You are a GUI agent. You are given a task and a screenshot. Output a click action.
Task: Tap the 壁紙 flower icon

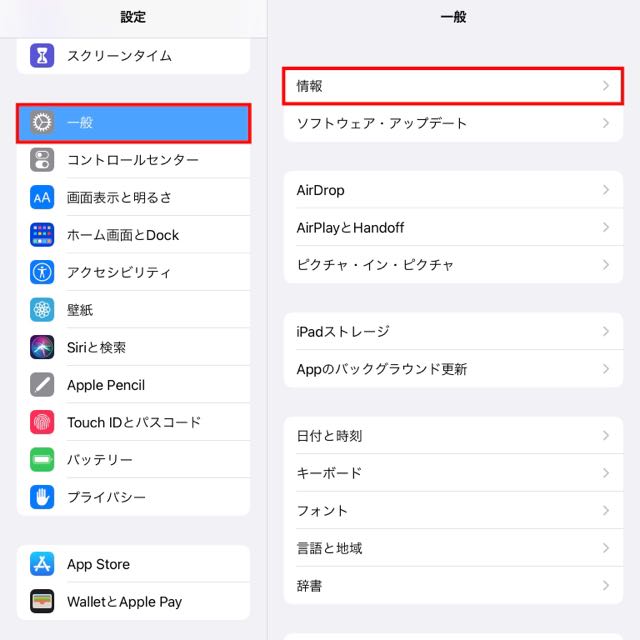coord(42,310)
